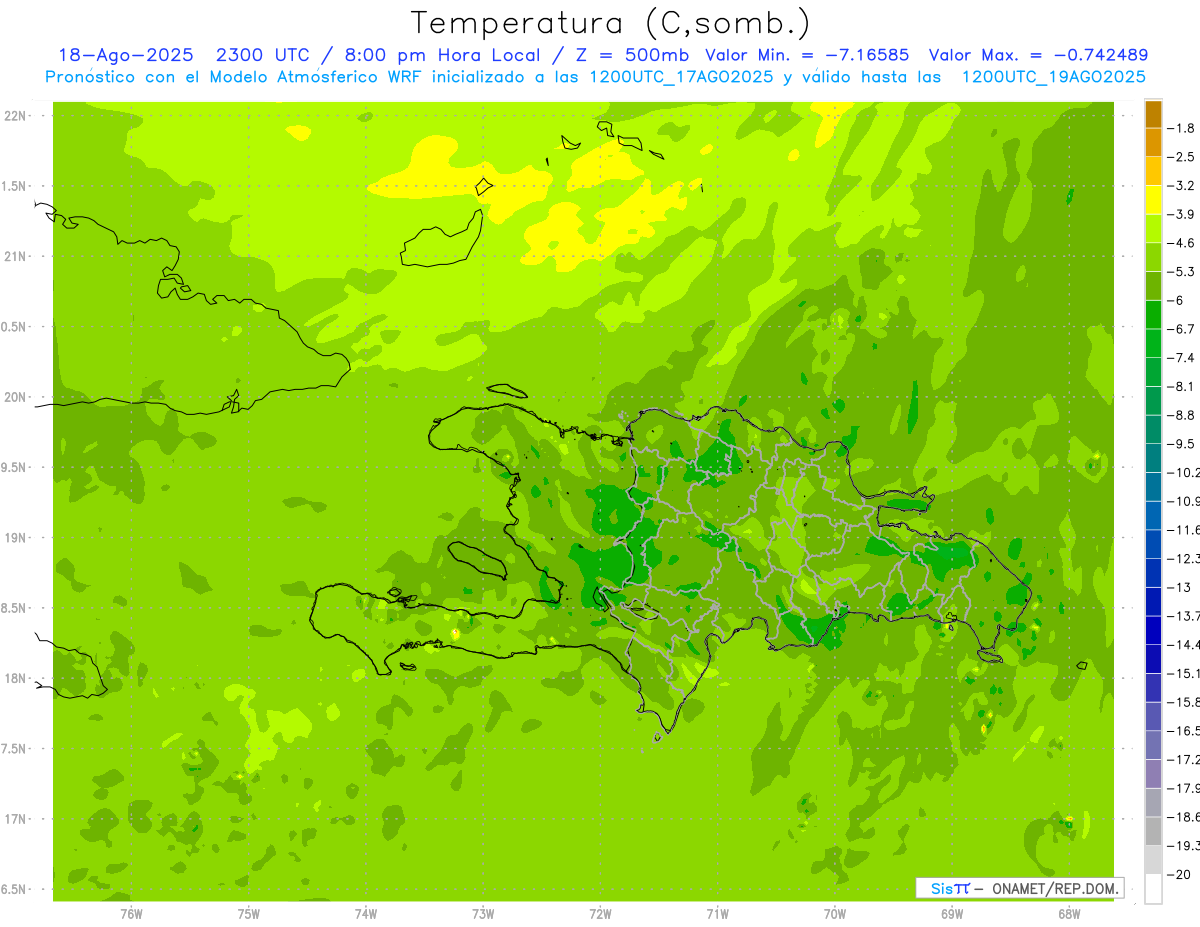Click the 'Valor Max. = -0.742489' readout

pyautogui.click(x=1038, y=55)
